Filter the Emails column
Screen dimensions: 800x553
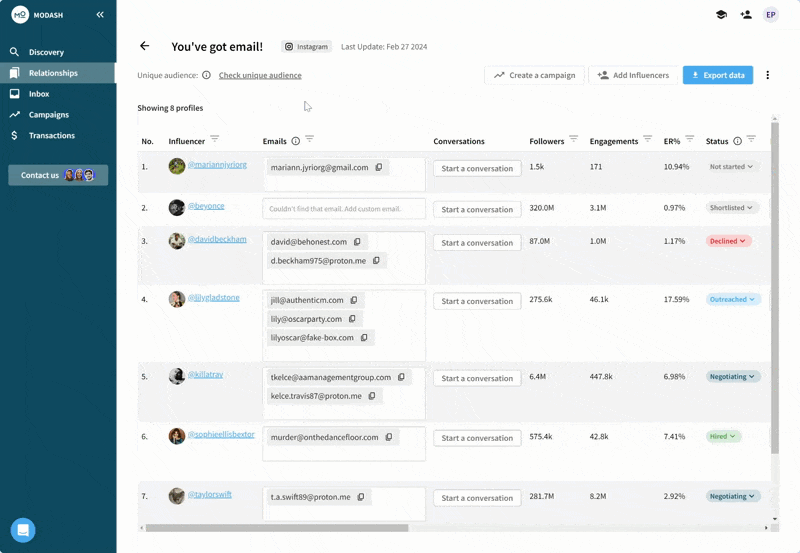click(309, 139)
